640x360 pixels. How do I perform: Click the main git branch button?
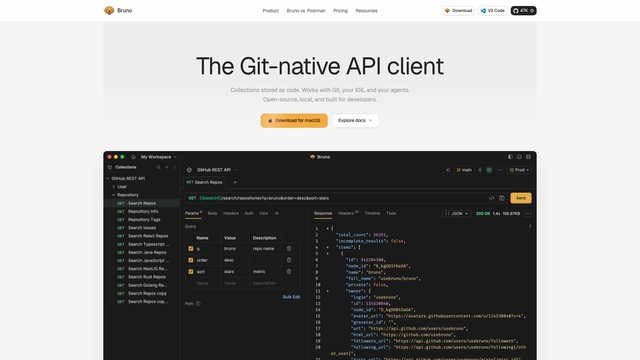(464, 170)
